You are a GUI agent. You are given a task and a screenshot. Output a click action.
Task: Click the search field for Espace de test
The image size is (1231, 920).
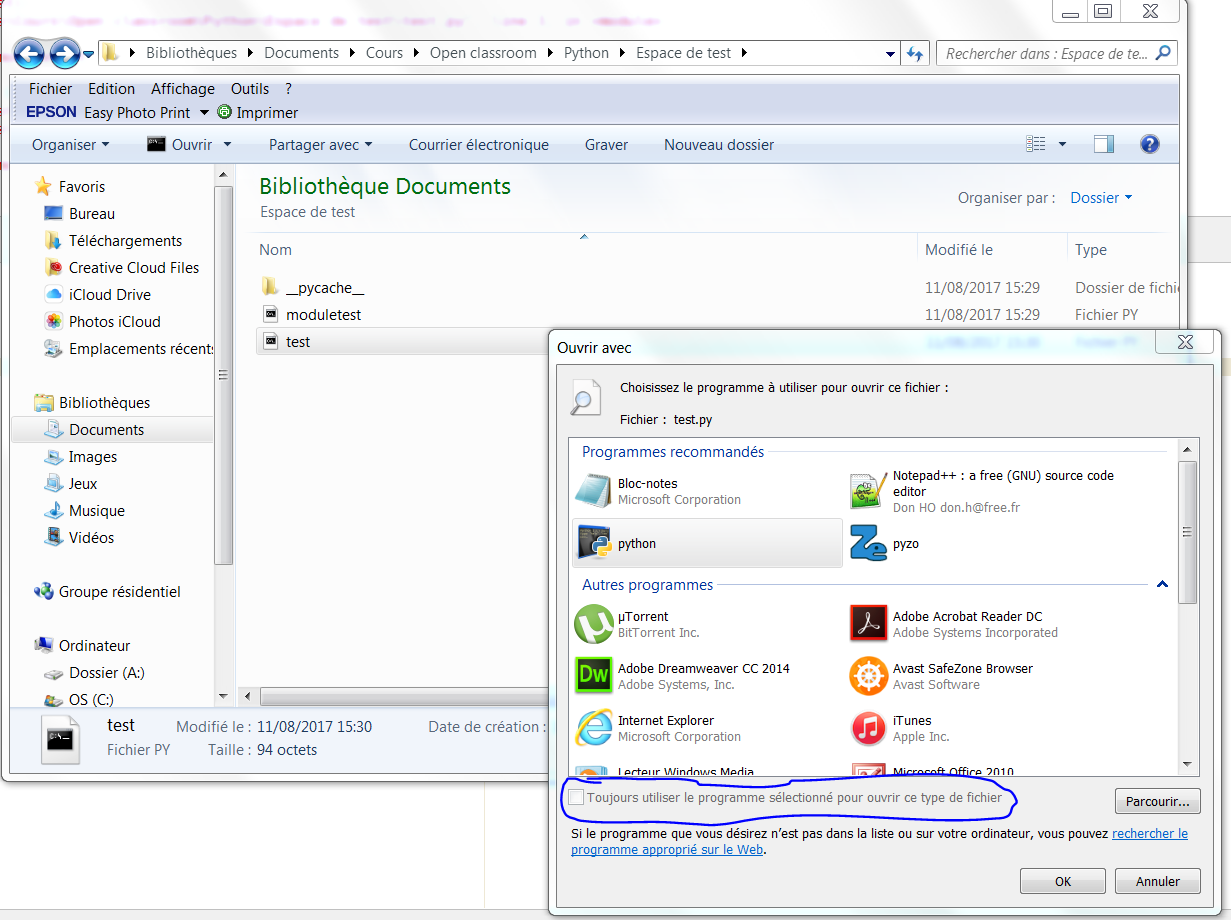[x=1046, y=54]
